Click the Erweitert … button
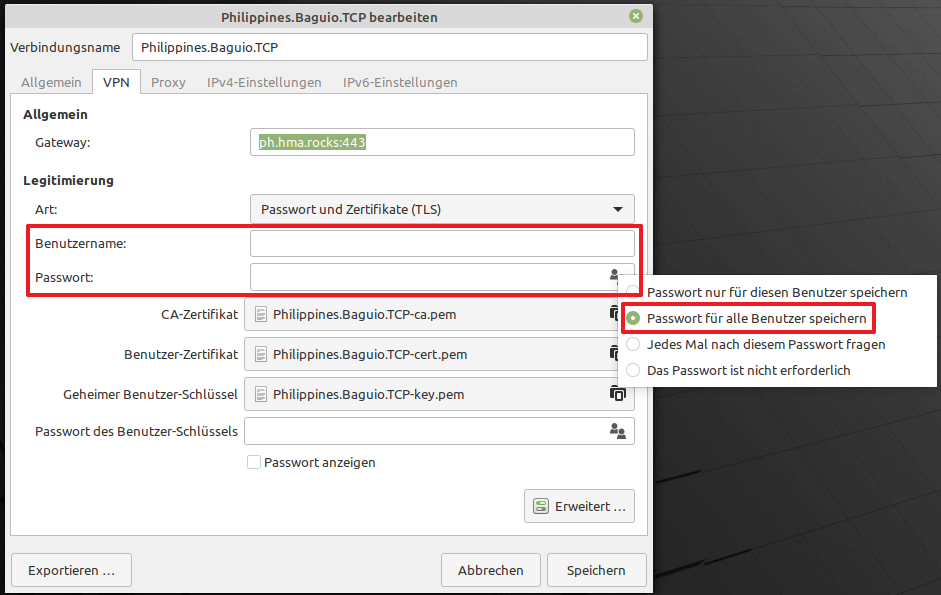Image resolution: width=941 pixels, height=595 pixels. tap(579, 506)
